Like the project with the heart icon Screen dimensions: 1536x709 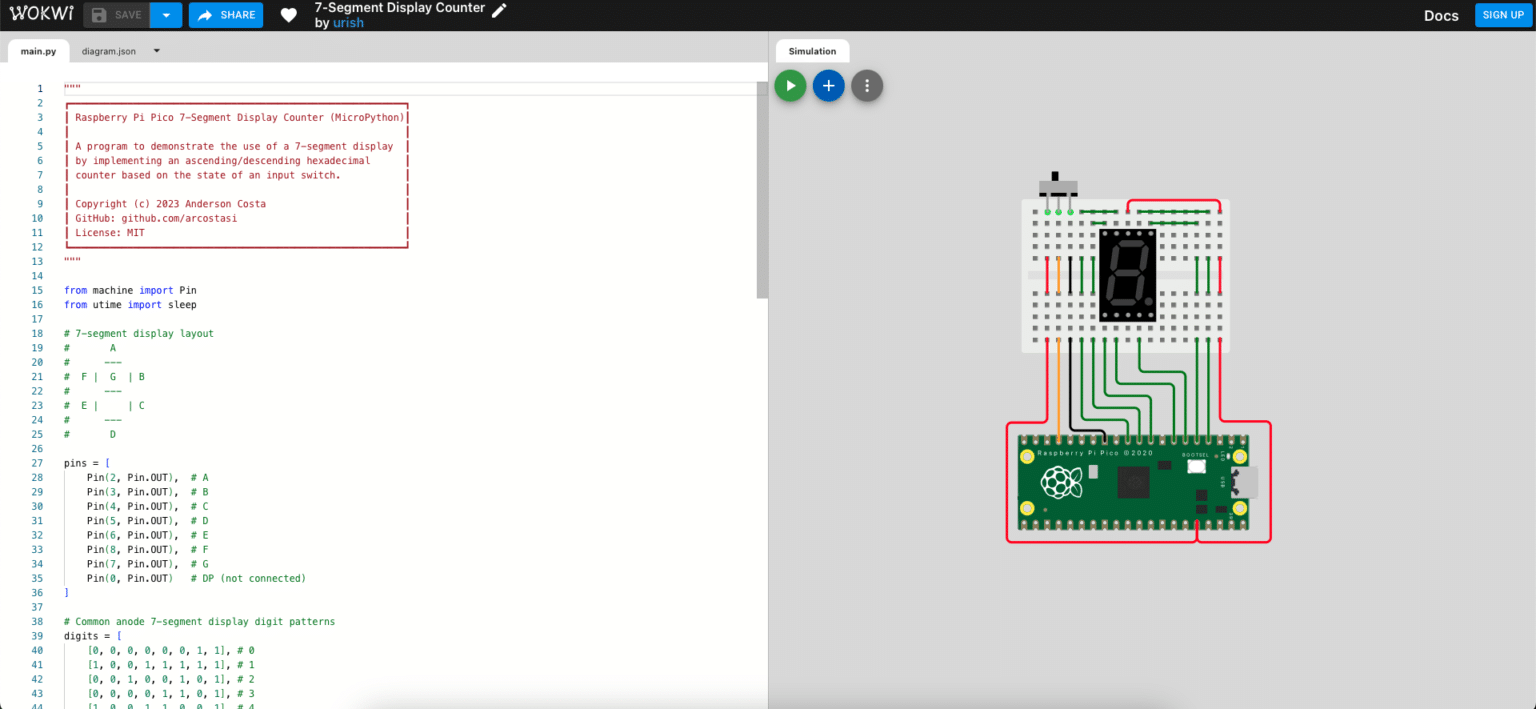pyautogui.click(x=288, y=14)
